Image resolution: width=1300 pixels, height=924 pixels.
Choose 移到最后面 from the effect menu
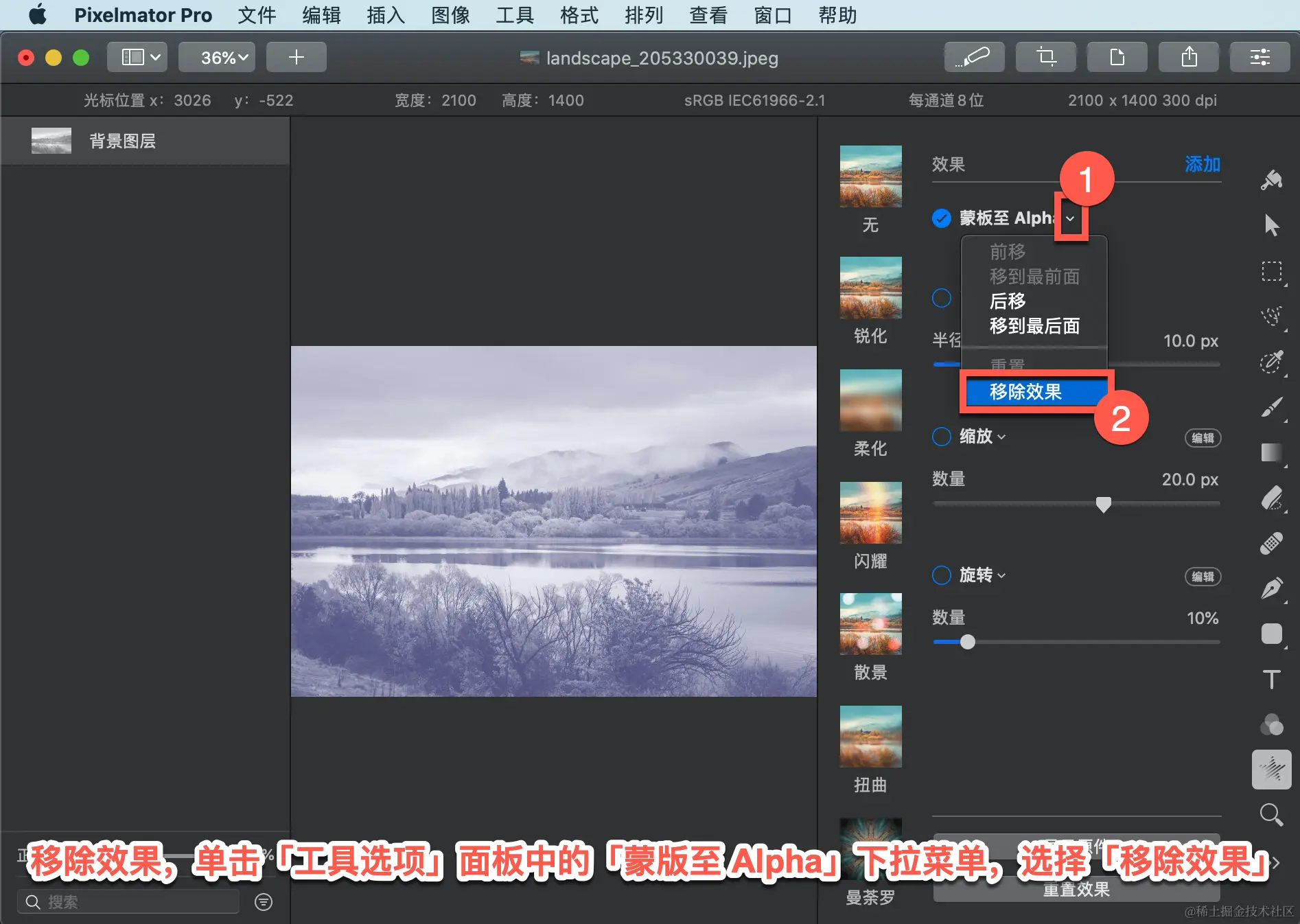tap(1034, 326)
